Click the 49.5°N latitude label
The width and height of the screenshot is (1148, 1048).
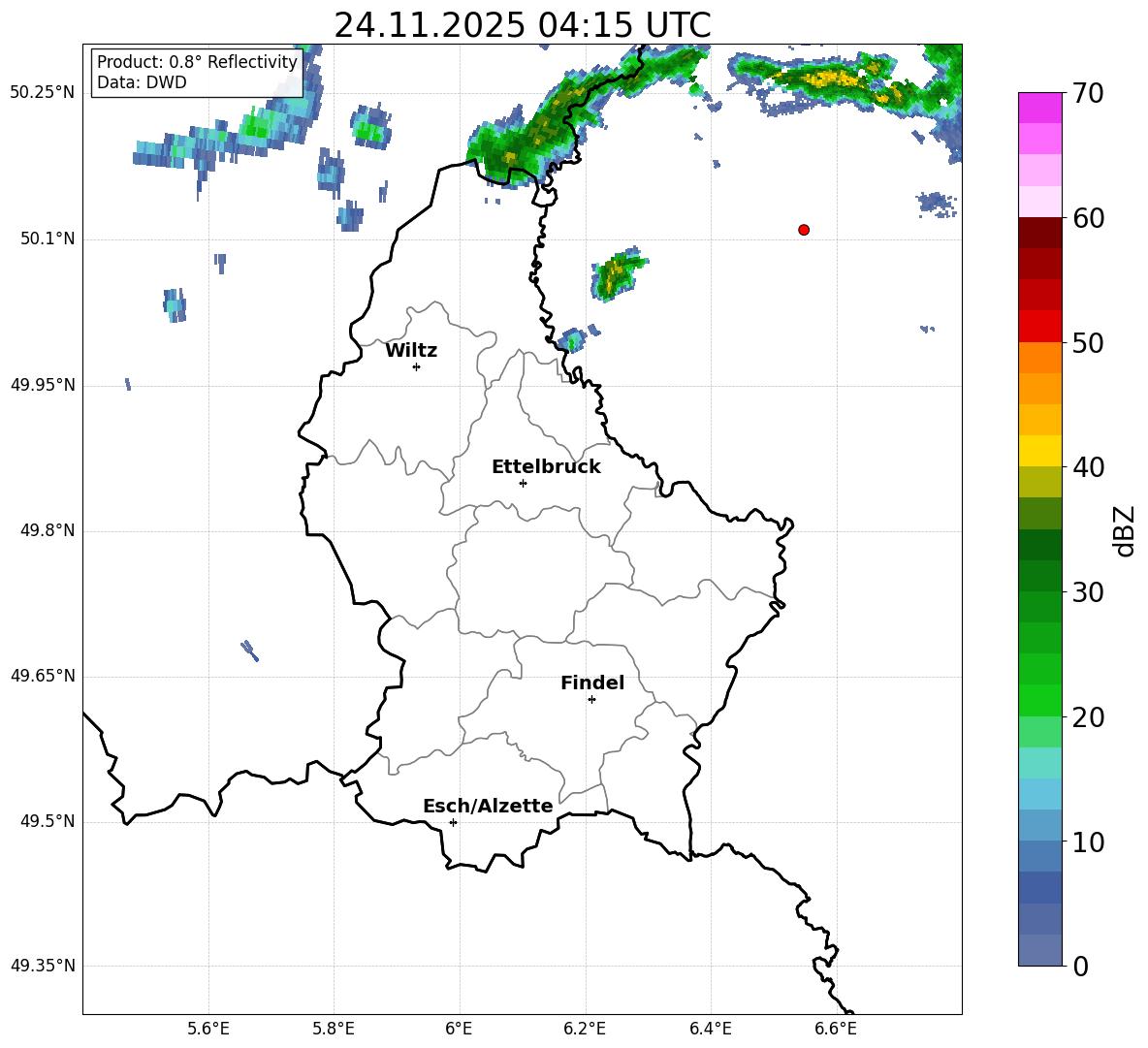click(x=48, y=821)
